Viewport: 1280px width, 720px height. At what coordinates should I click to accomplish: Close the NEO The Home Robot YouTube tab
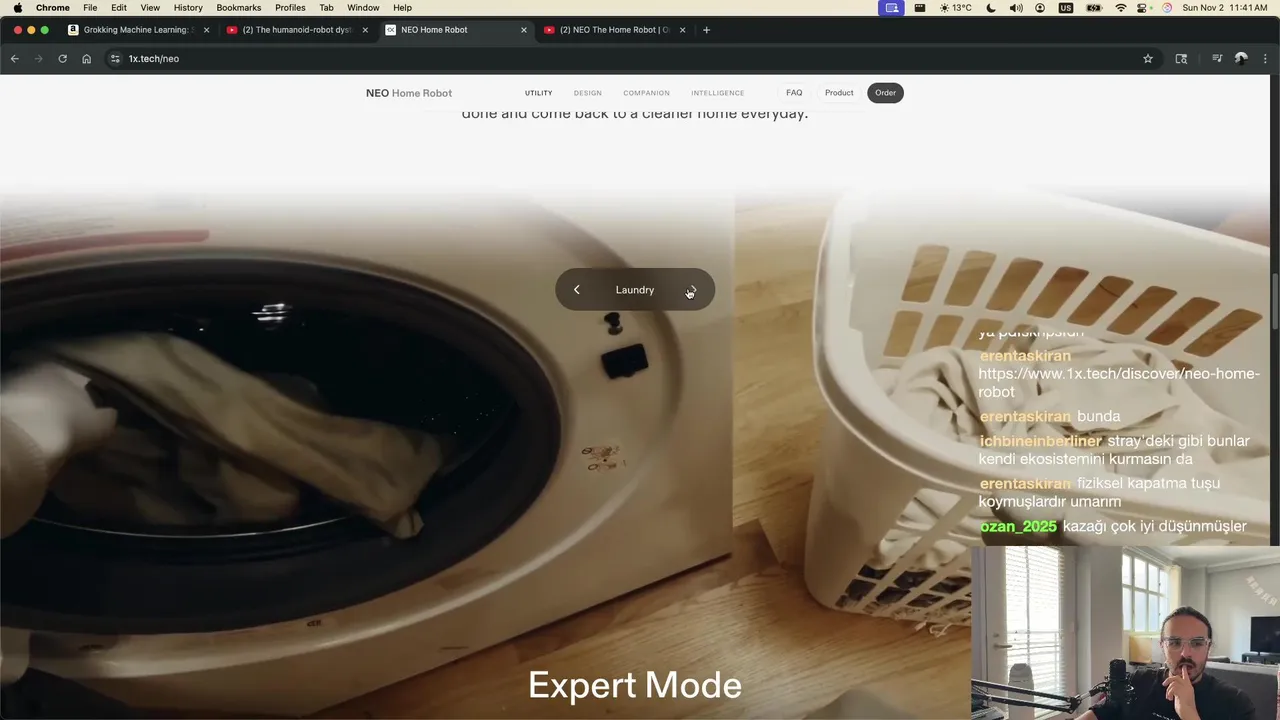point(683,30)
